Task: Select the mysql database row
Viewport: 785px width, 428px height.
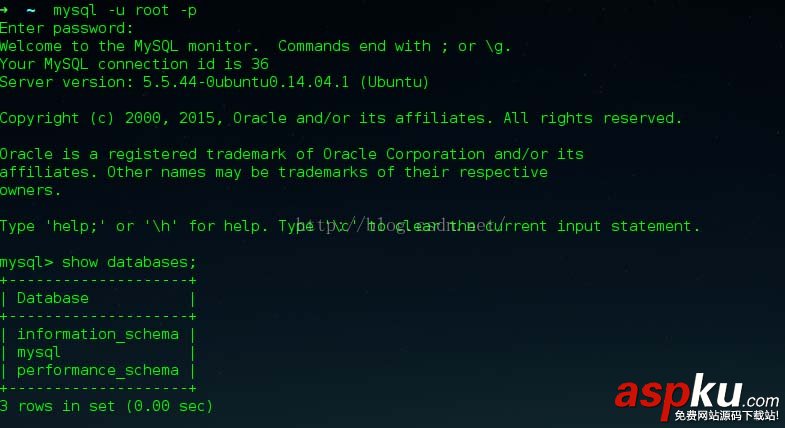Action: click(38, 352)
